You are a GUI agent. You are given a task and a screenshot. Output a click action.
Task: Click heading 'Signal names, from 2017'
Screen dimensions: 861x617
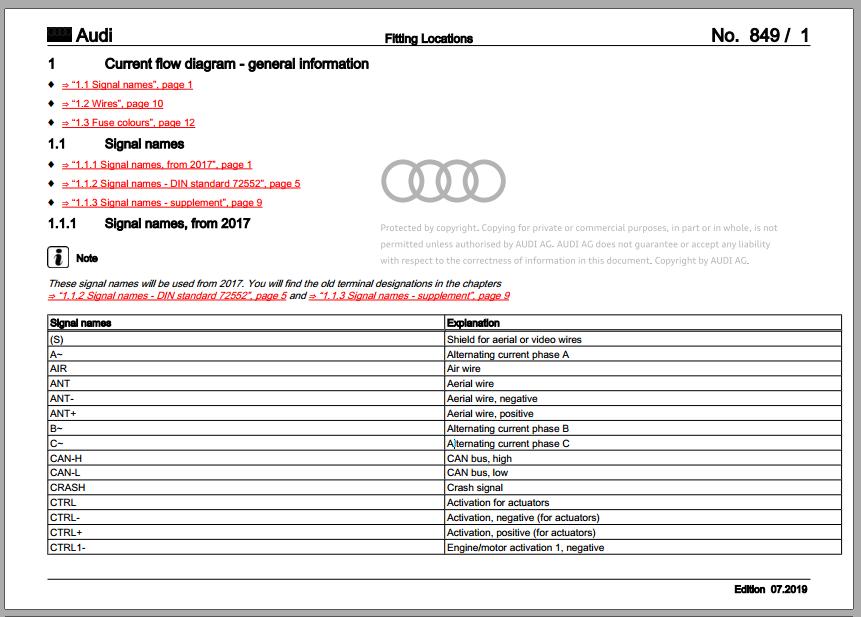point(177,223)
